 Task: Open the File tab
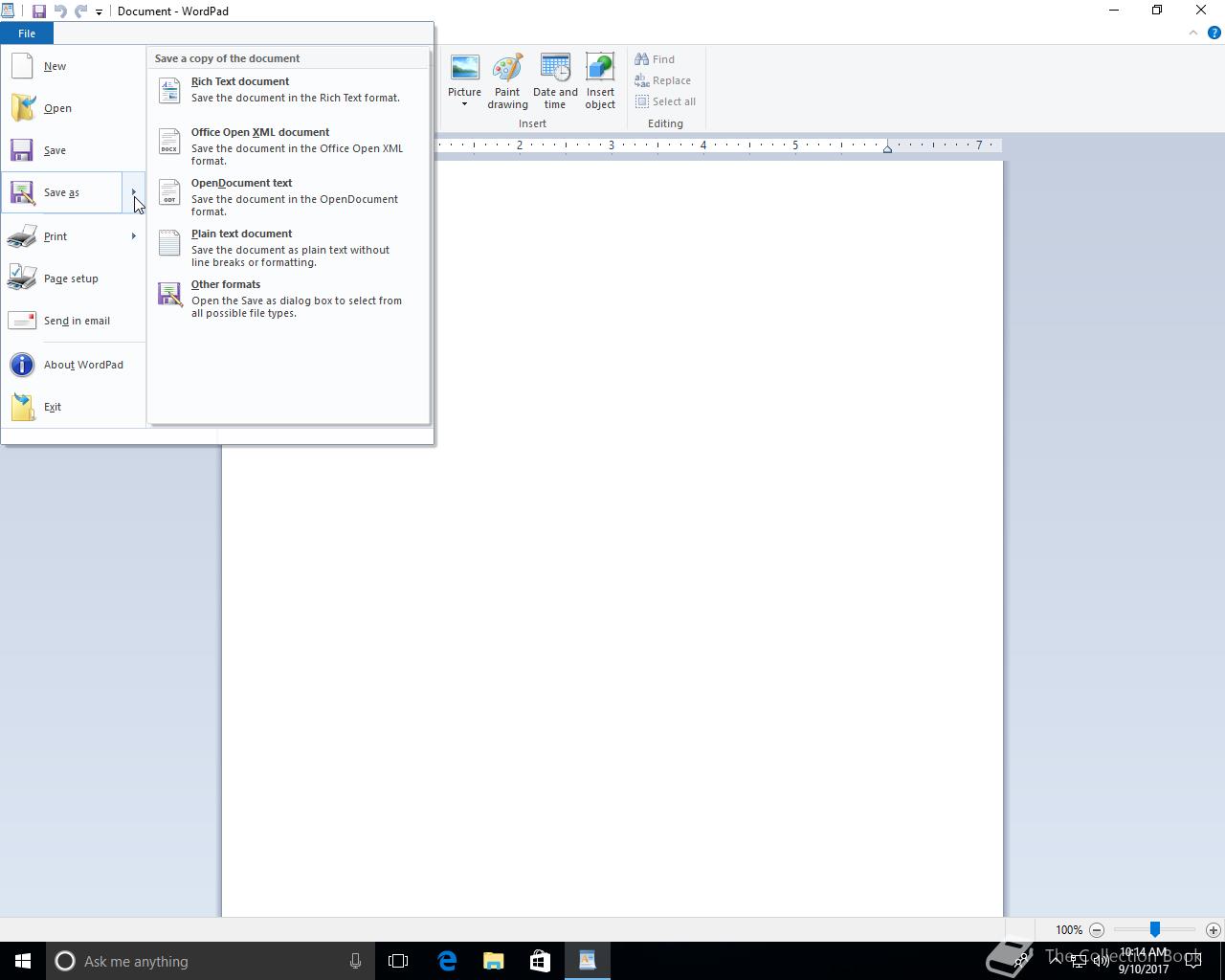[x=27, y=33]
